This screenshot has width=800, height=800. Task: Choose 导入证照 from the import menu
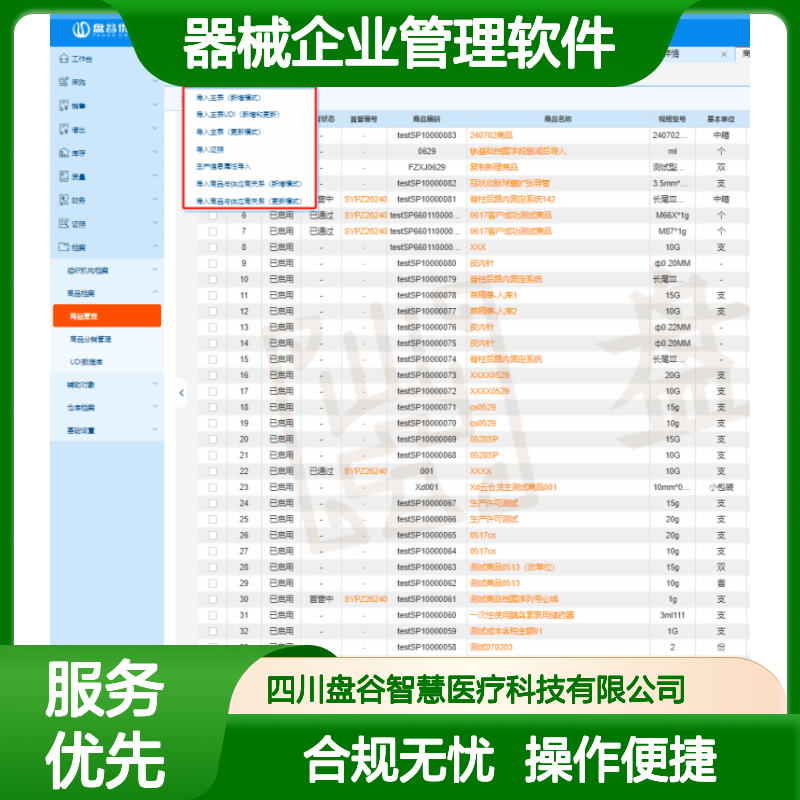[210, 149]
